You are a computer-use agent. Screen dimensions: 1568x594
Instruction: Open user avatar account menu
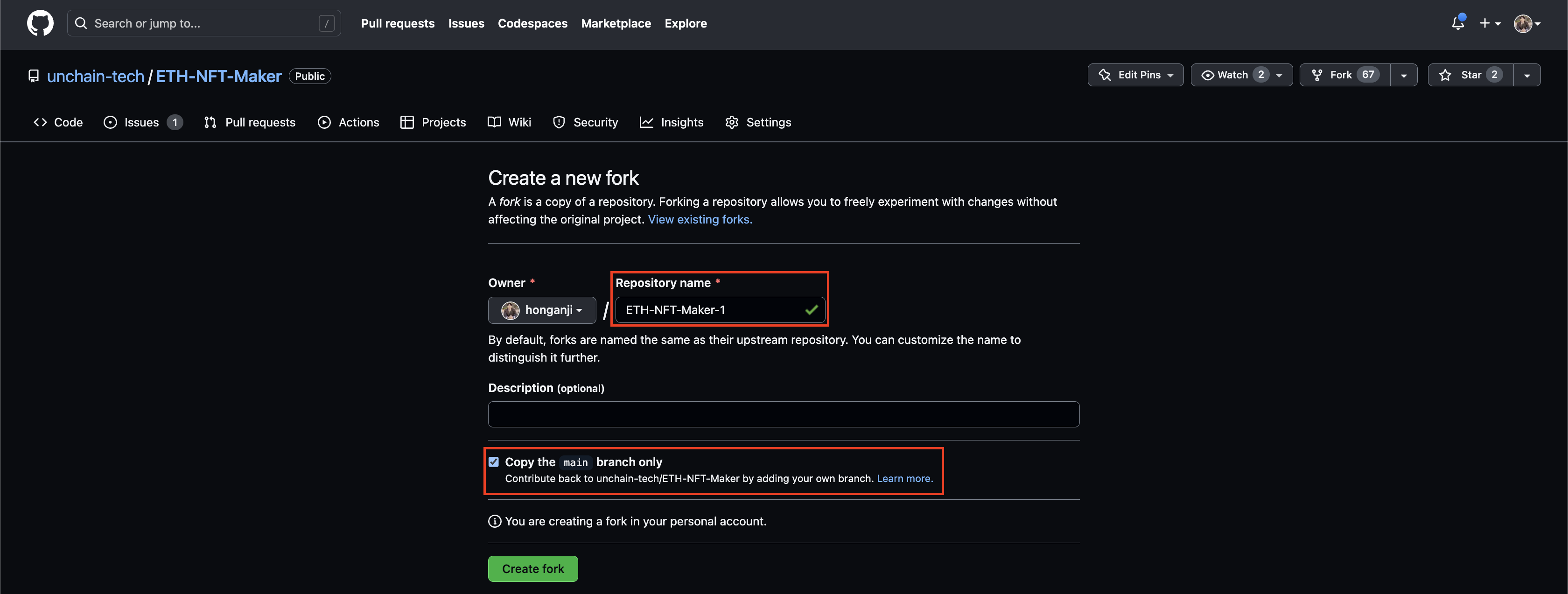pyautogui.click(x=1527, y=23)
